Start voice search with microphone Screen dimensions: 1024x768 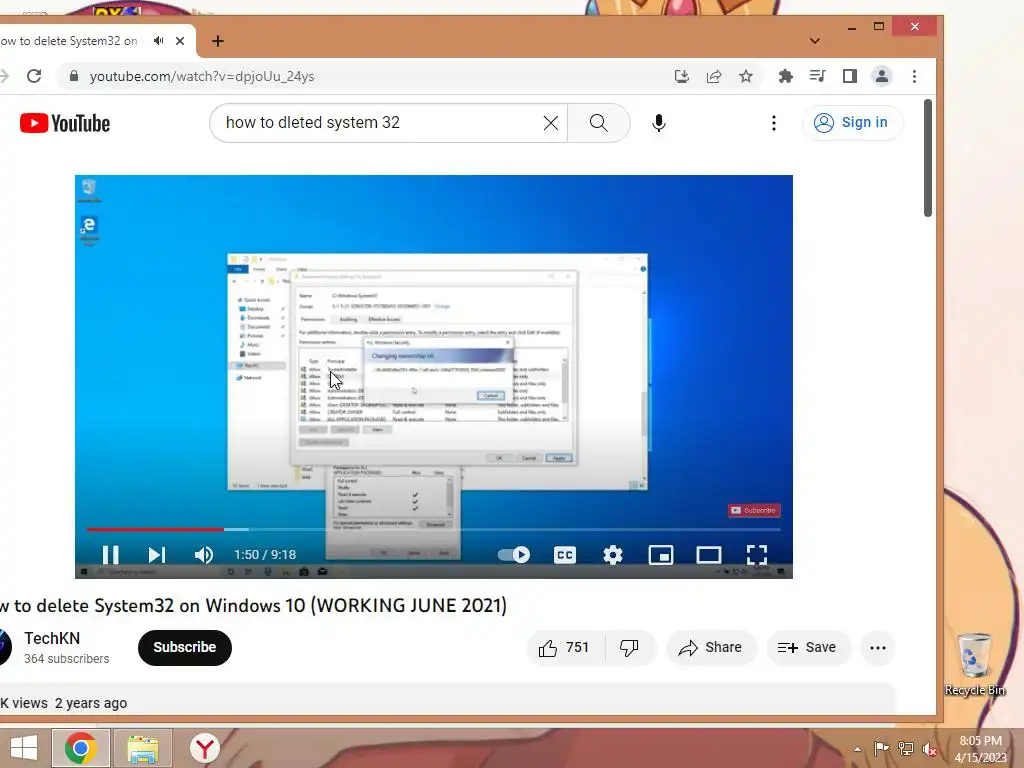tap(659, 123)
